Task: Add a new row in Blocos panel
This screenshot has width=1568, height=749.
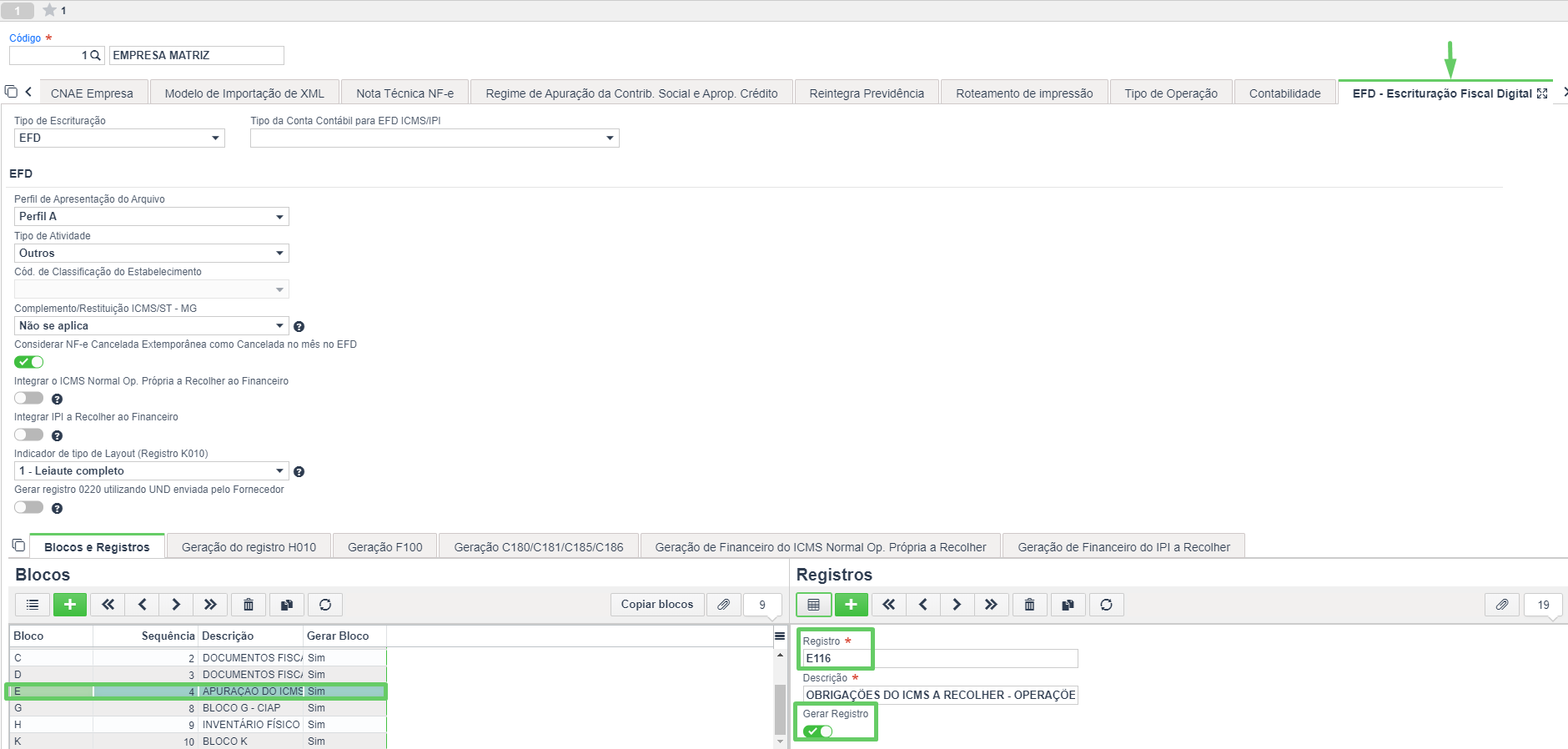Action: point(70,605)
